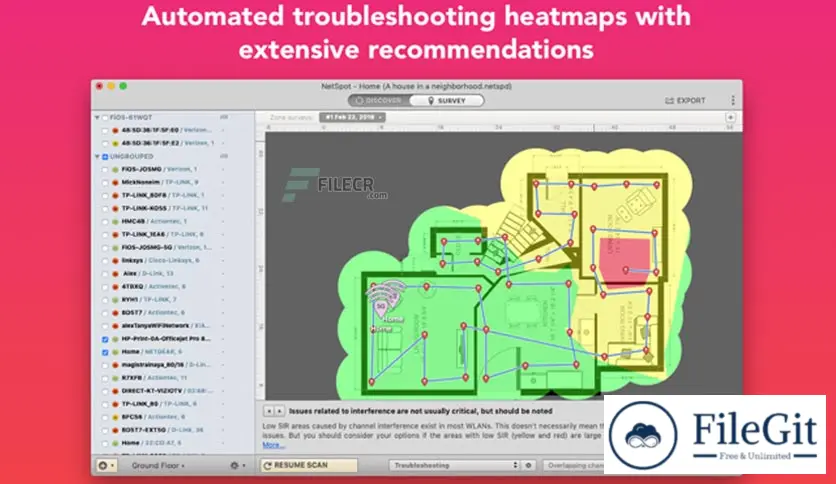Add a new zone survey with plus icon
Image resolution: width=836 pixels, height=484 pixels.
tap(730, 117)
